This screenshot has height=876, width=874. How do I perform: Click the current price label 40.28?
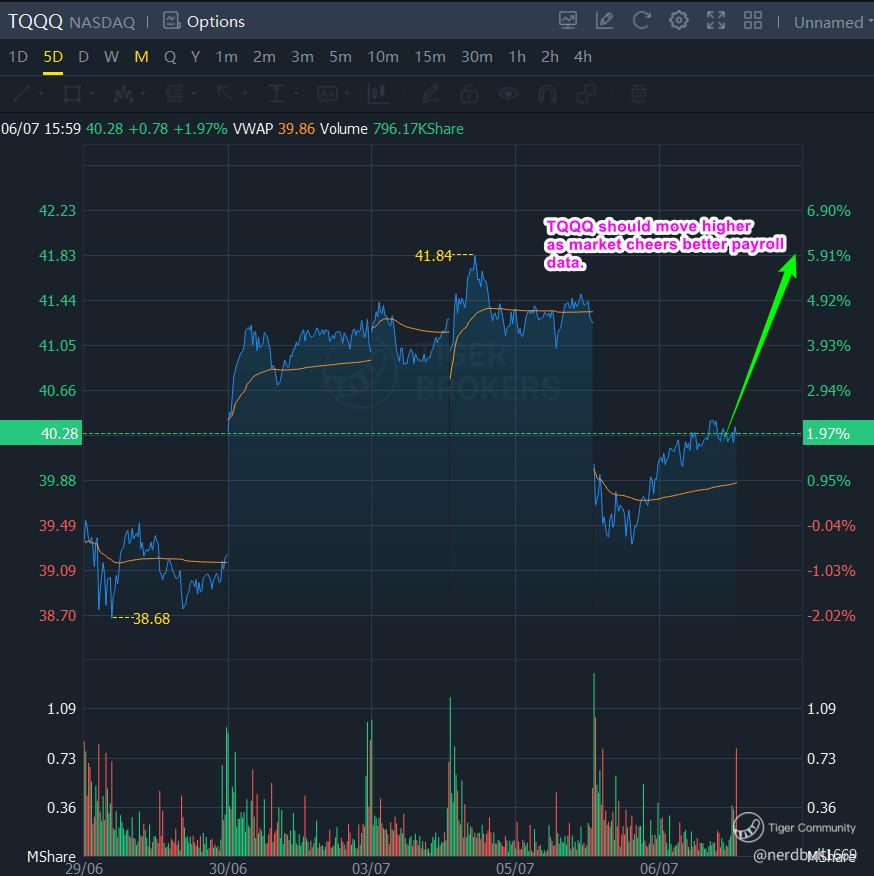41,433
